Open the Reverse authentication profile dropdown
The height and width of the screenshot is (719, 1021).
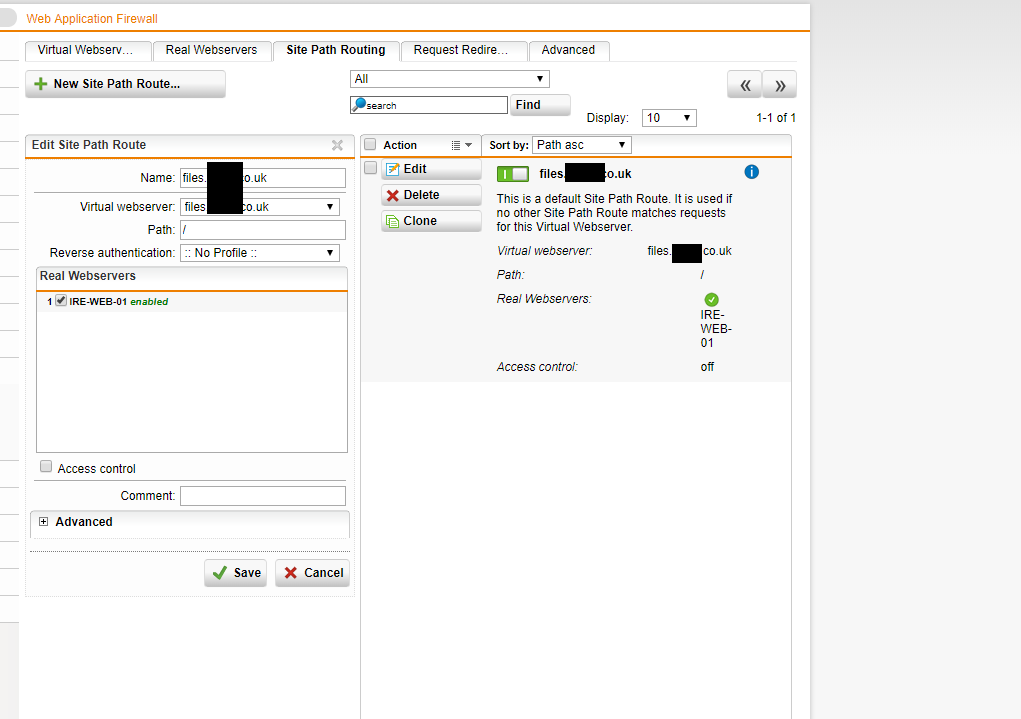(260, 253)
